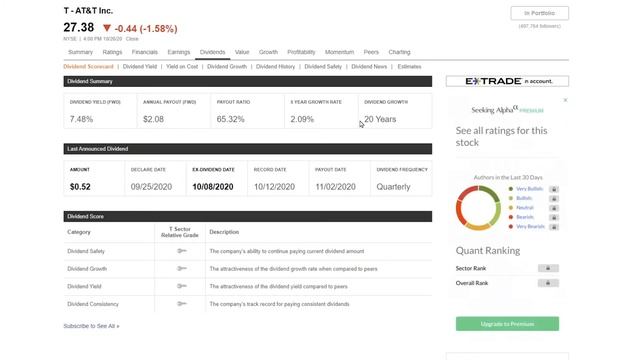Click the T Sector Relative Grade column header
Image resolution: width=640 pixels, height=360 pixels.
[x=180, y=232]
